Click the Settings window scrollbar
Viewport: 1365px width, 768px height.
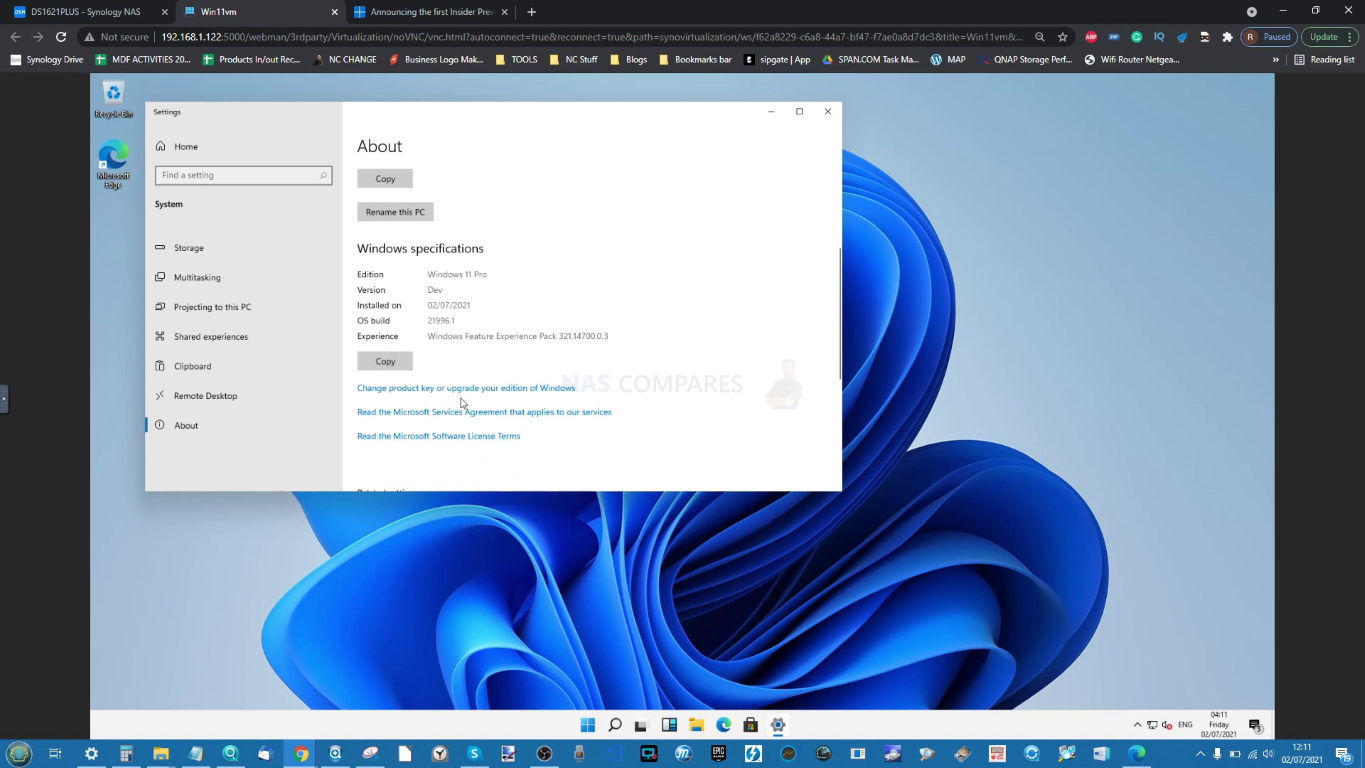pyautogui.click(x=839, y=312)
